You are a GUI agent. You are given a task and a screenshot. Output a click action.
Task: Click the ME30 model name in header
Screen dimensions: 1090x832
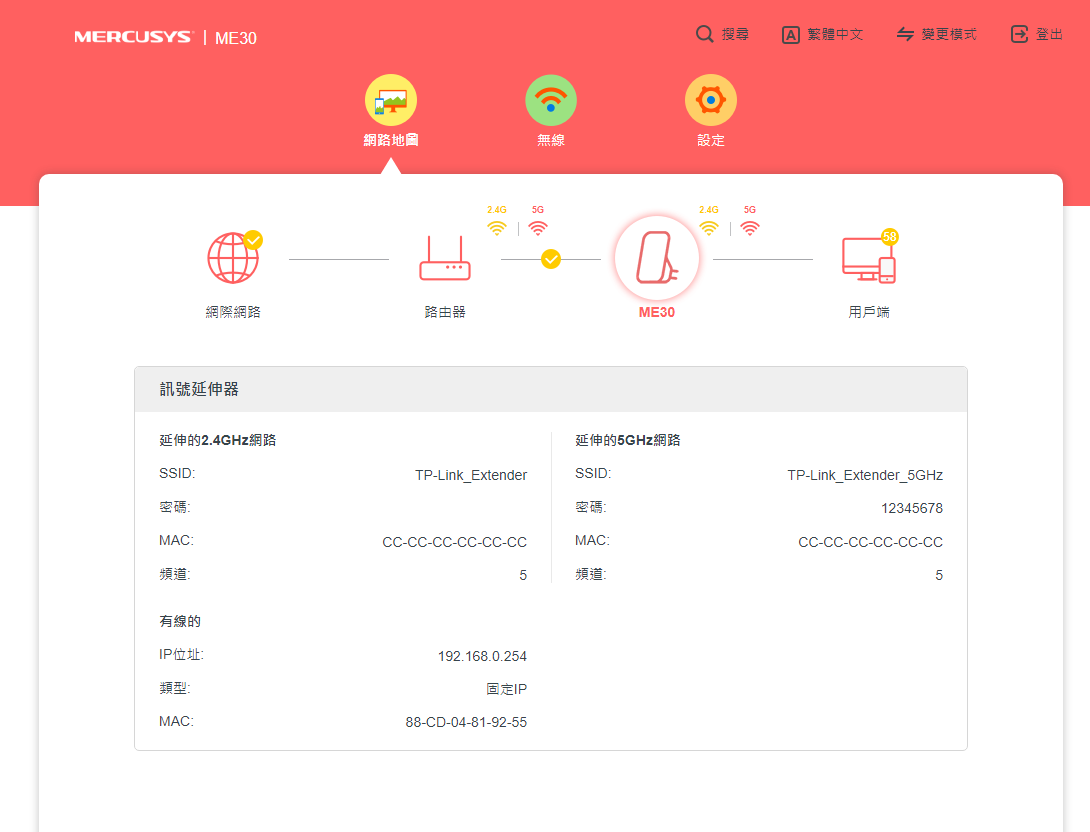pos(236,38)
